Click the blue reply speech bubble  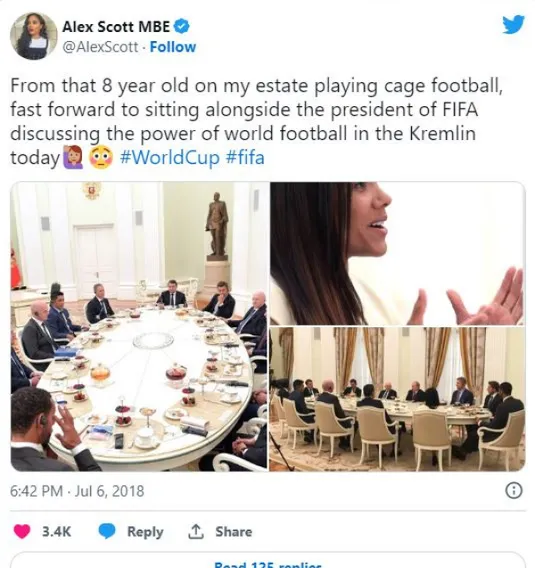[107, 531]
